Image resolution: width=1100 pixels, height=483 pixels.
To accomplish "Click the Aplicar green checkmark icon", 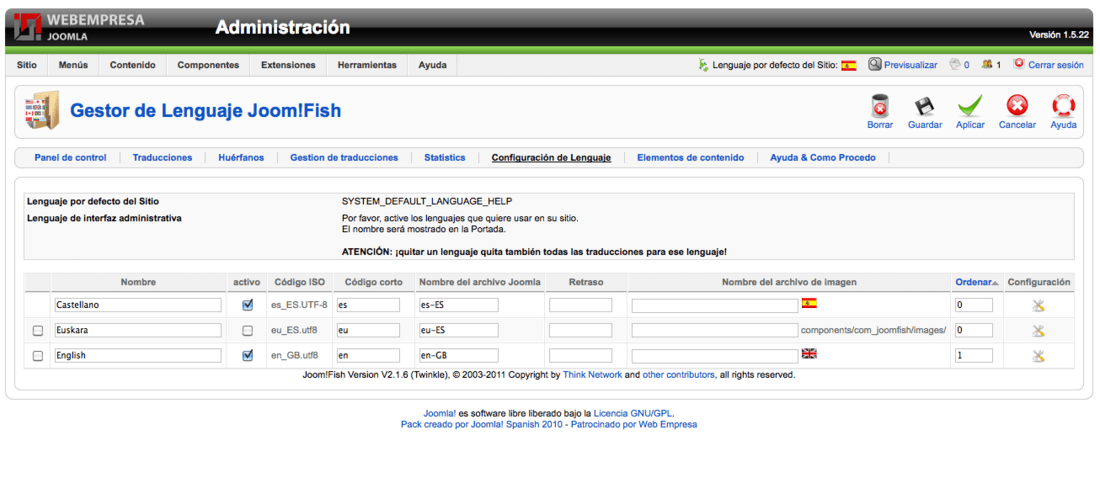I will [x=970, y=106].
